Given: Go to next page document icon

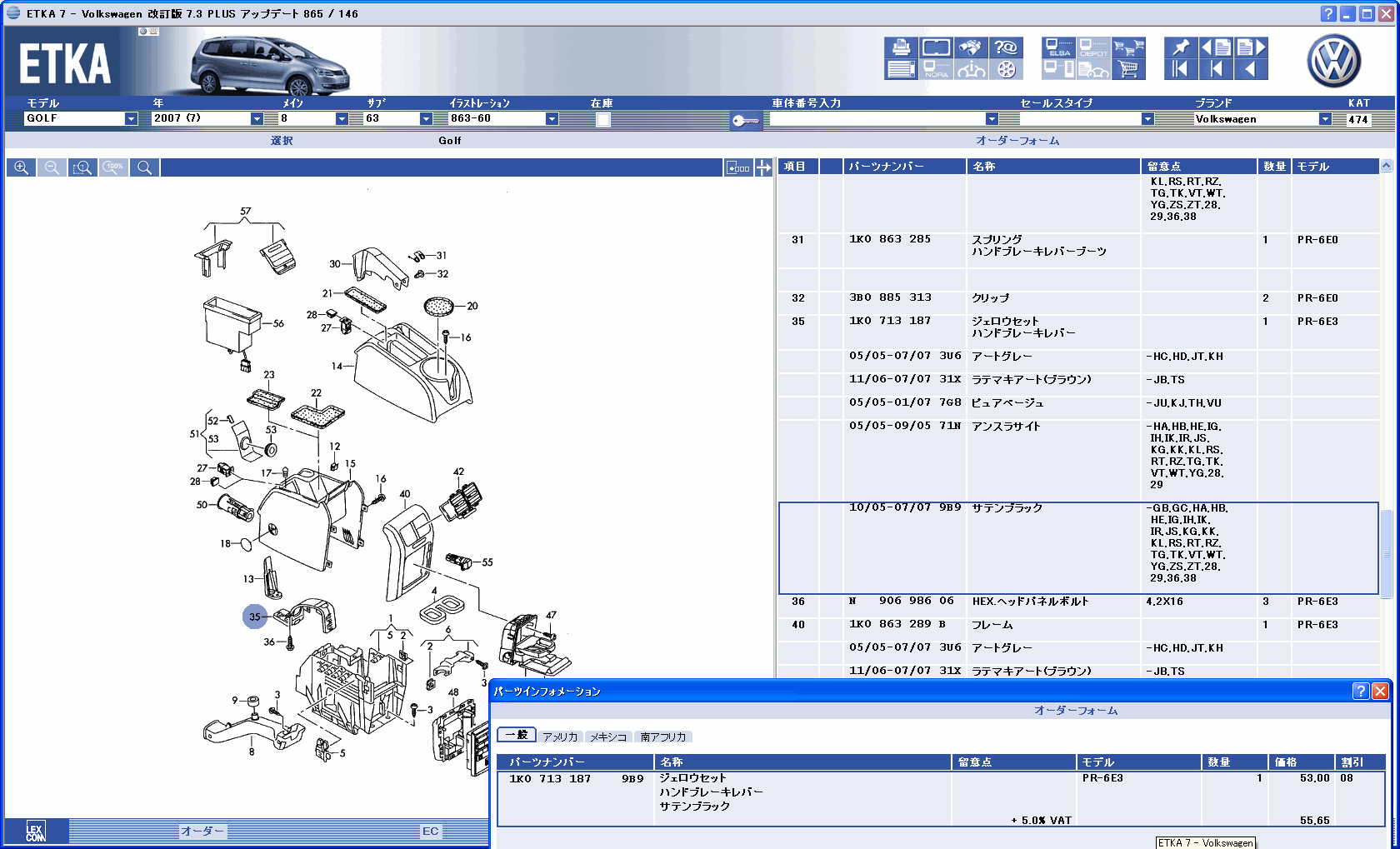Looking at the screenshot, I should (1251, 47).
